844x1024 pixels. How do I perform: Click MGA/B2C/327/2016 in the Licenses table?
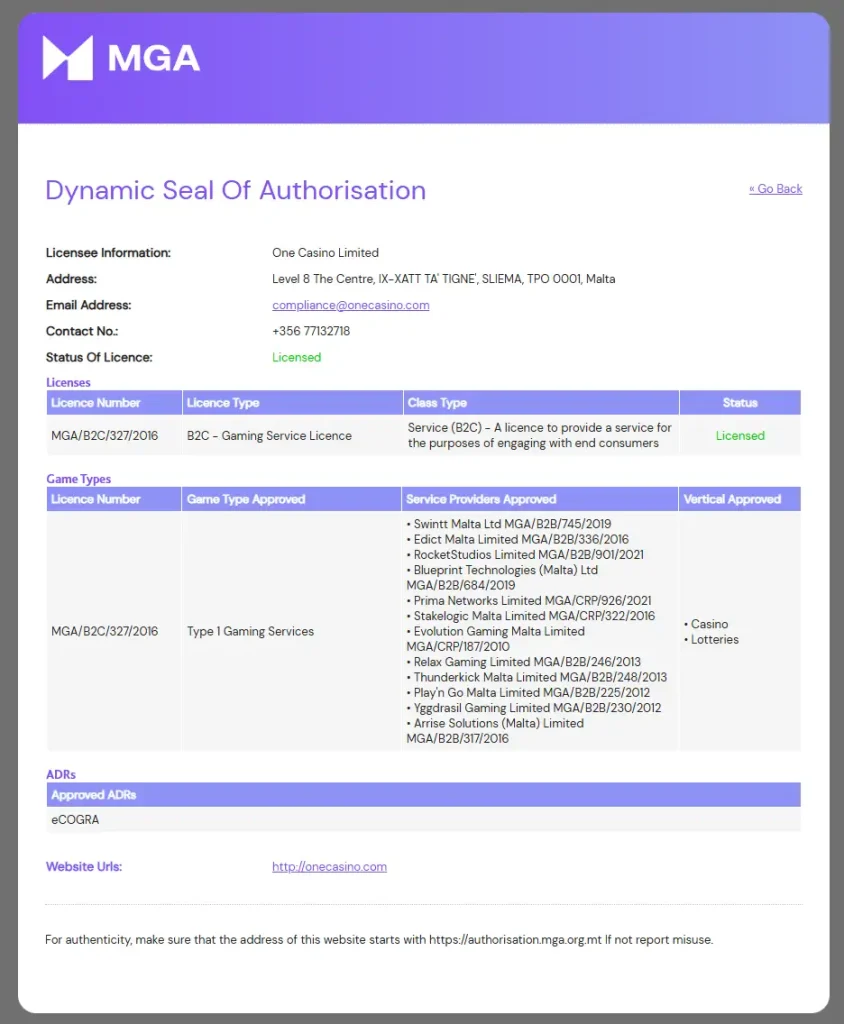pos(105,436)
